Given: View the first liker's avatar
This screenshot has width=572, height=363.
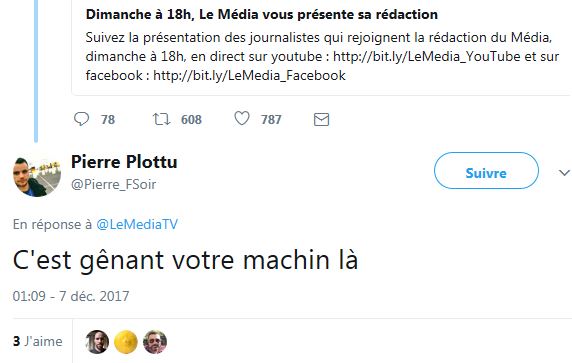Looking at the screenshot, I should coord(97,342).
